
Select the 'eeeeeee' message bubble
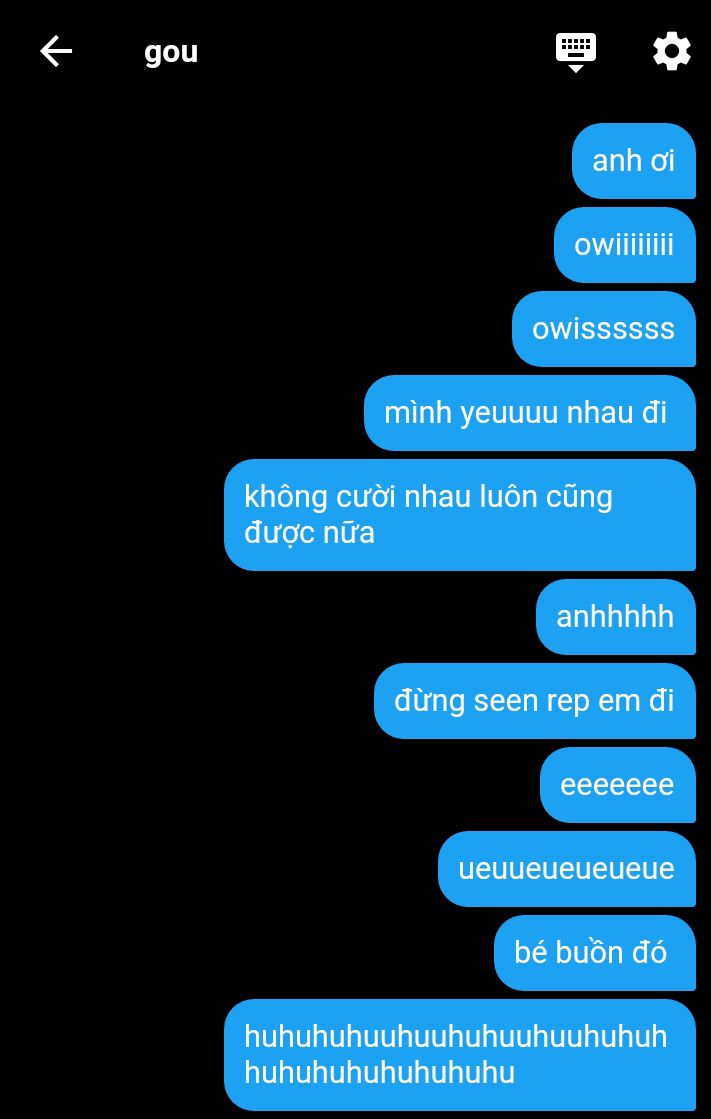(617, 785)
